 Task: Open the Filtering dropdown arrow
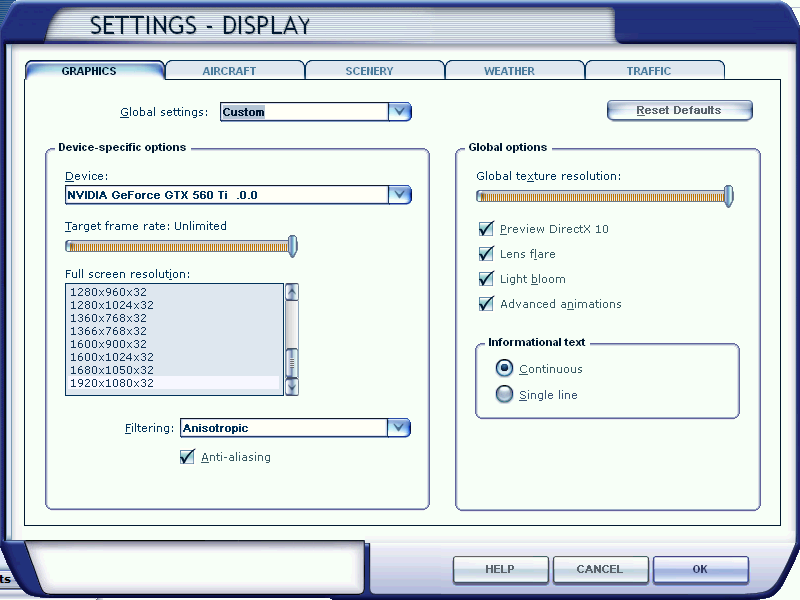tap(398, 428)
